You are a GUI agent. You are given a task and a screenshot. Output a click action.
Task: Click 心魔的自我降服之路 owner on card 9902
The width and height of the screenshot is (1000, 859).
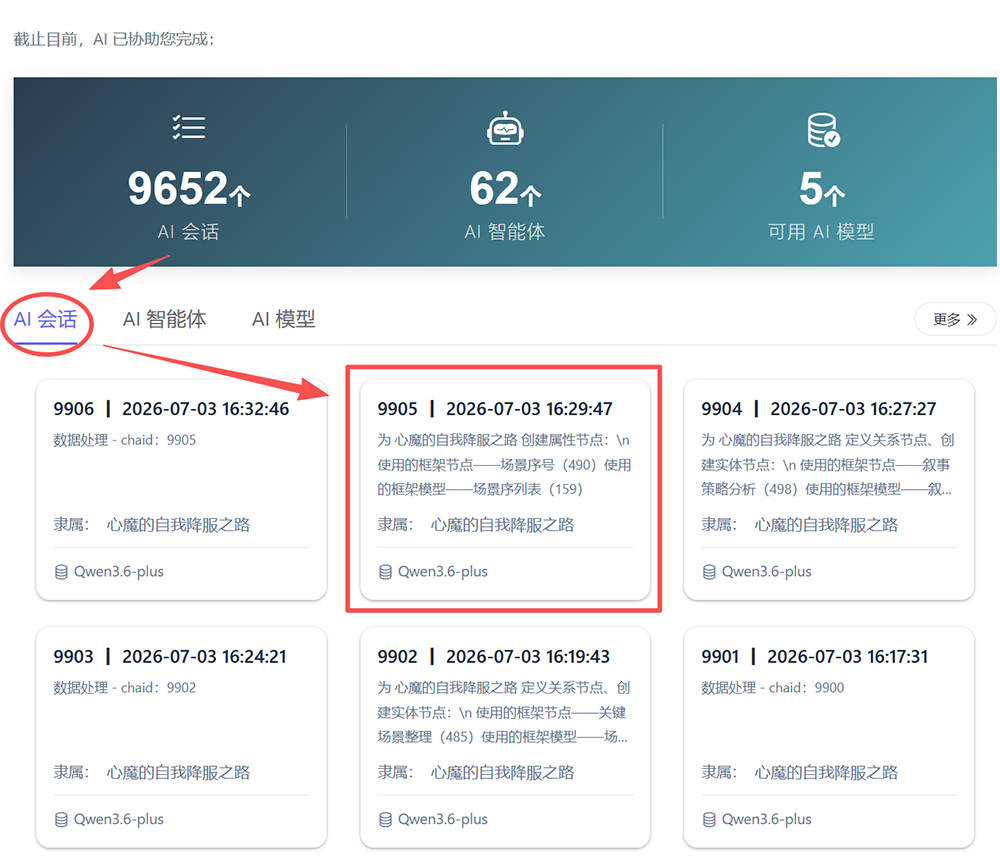[503, 772]
